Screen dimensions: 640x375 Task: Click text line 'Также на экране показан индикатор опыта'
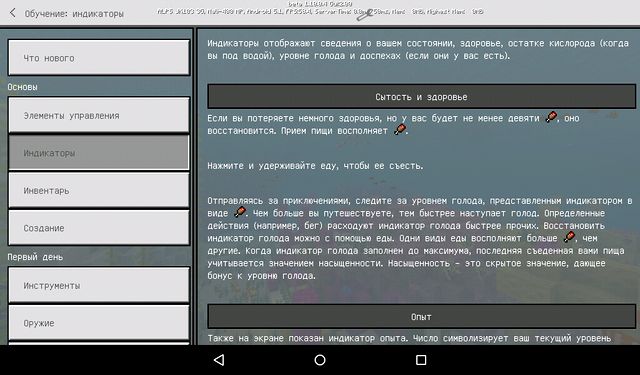pyautogui.click(x=409, y=338)
